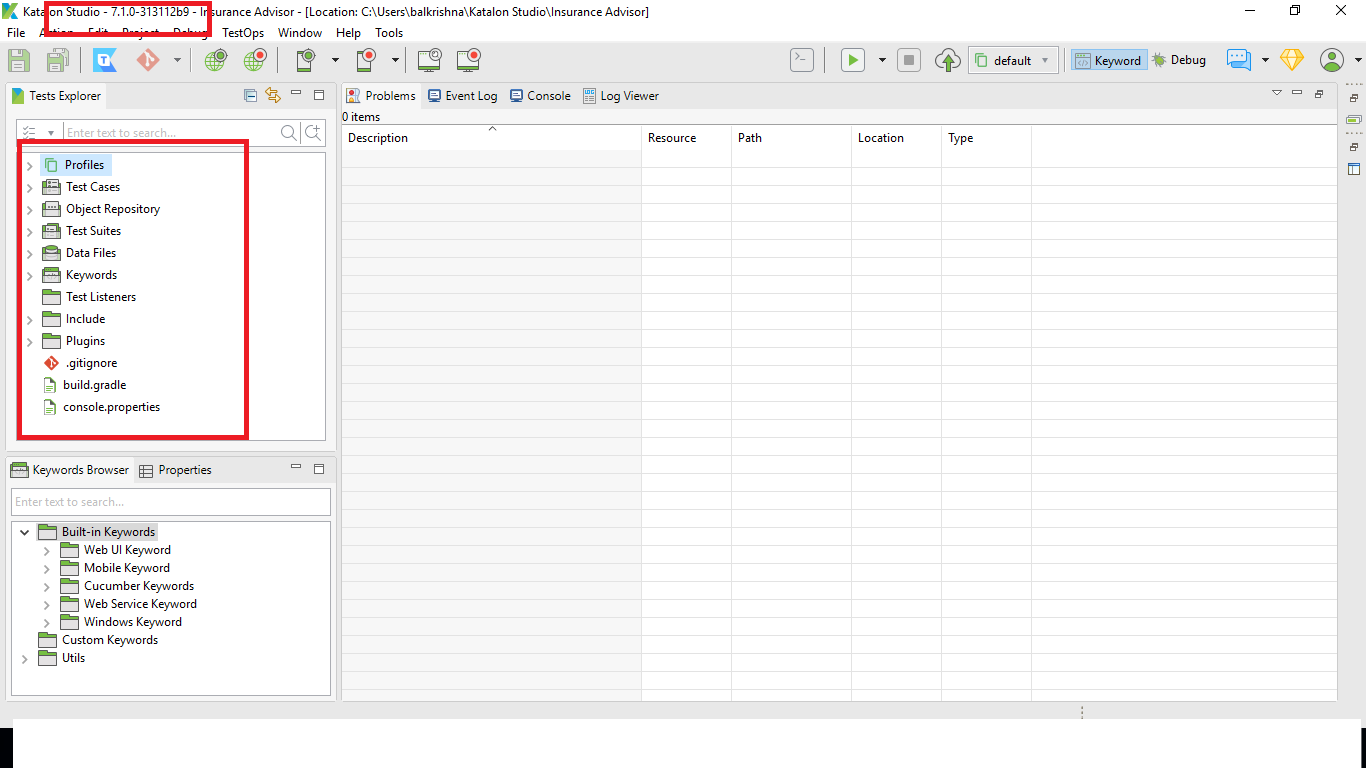Sort by the Resource column header

coord(686,138)
